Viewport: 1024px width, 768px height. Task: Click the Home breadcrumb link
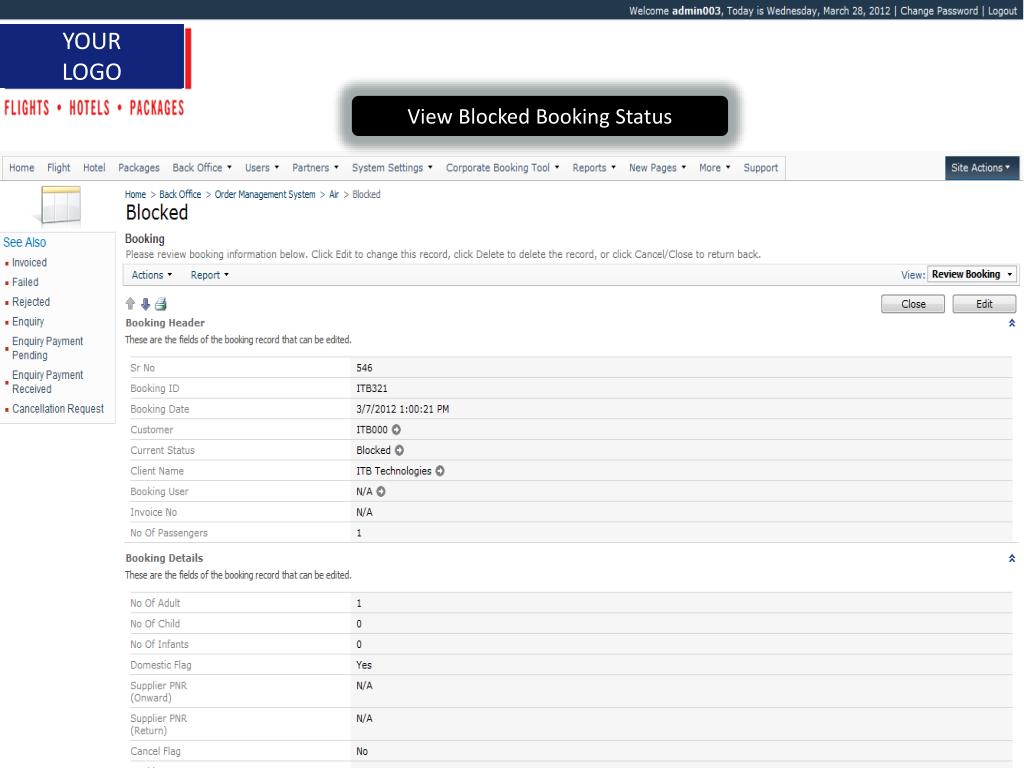click(135, 195)
